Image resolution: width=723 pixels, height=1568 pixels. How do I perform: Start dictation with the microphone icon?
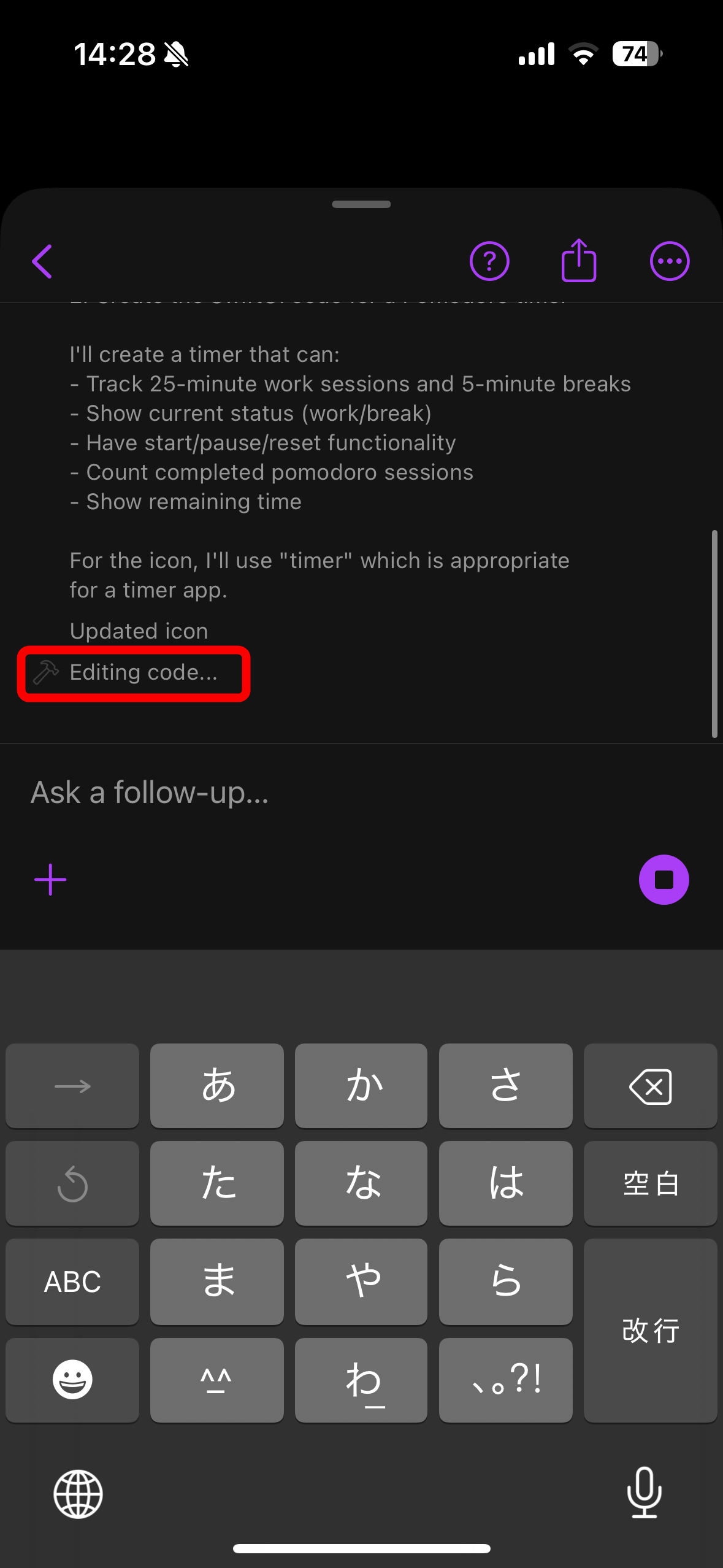(645, 1492)
